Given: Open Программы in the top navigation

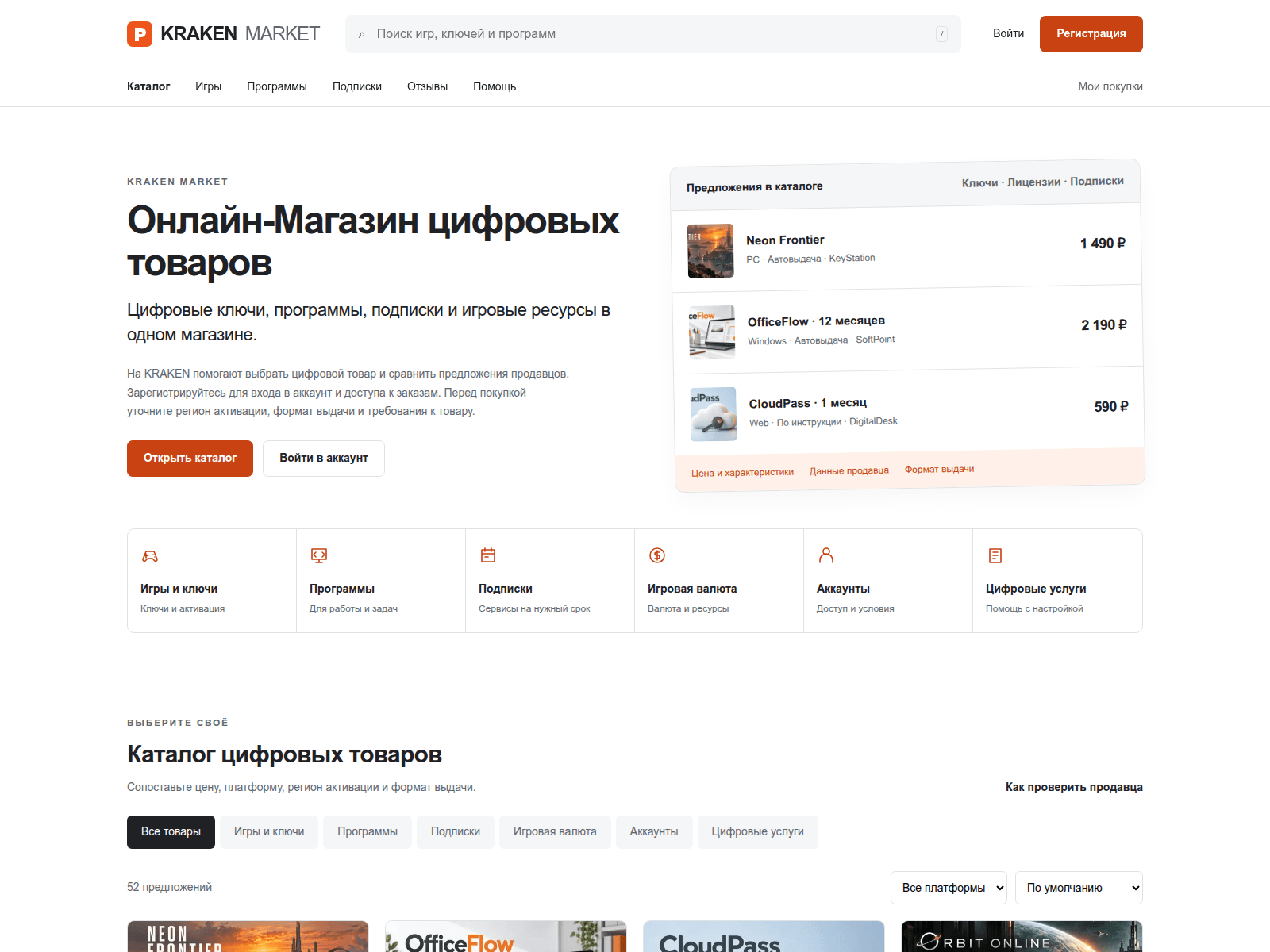Looking at the screenshot, I should pyautogui.click(x=277, y=86).
